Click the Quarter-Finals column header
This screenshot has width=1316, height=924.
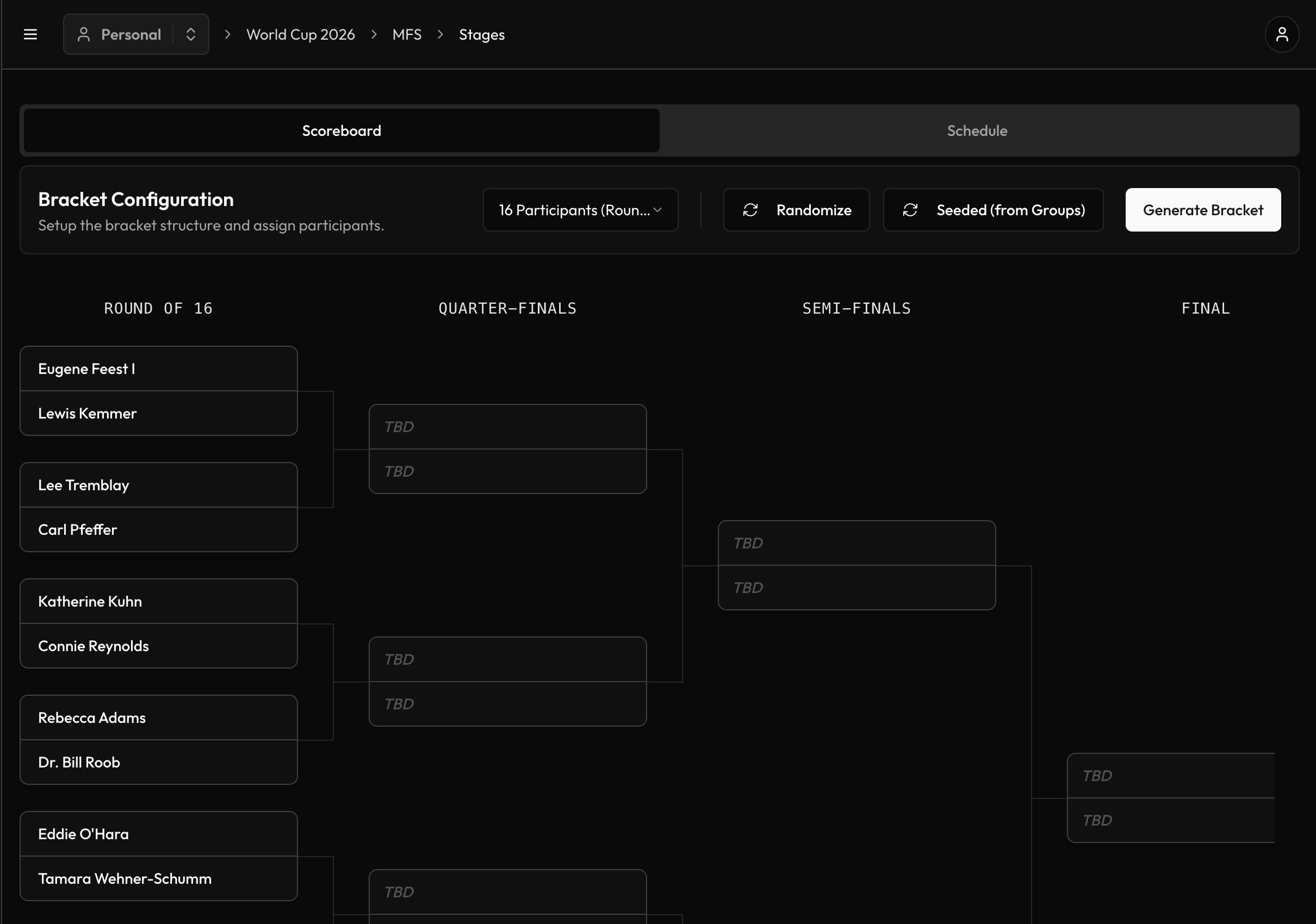click(x=507, y=309)
